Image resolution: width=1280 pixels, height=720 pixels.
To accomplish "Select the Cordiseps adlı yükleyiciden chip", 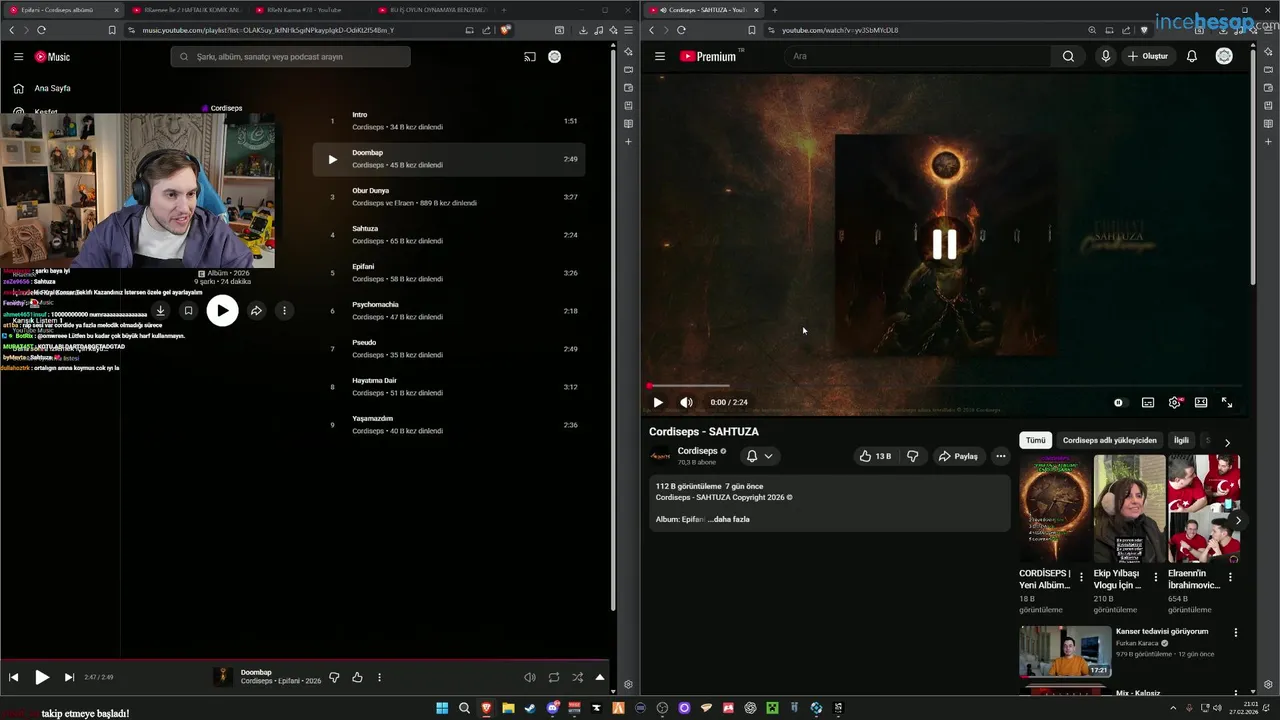I will [1109, 440].
